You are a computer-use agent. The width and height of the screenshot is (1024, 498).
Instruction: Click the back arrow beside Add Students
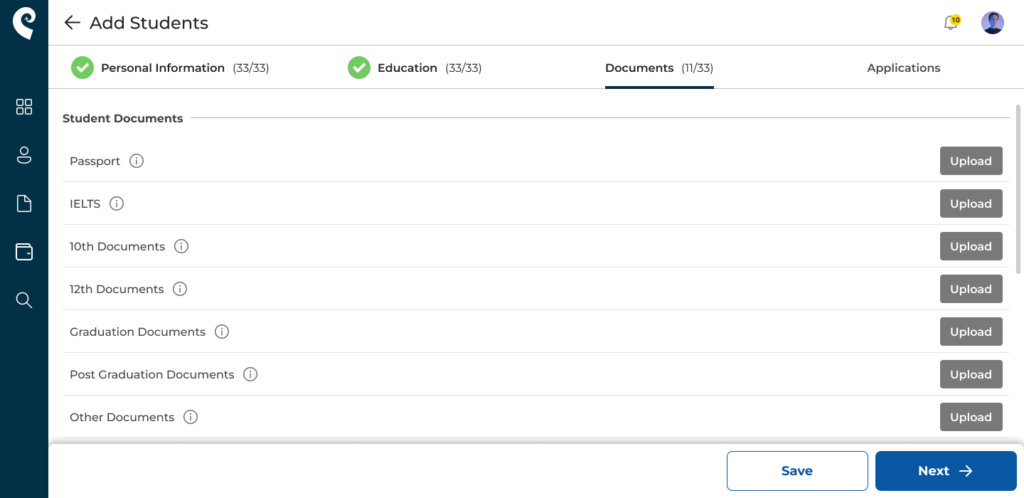72,23
